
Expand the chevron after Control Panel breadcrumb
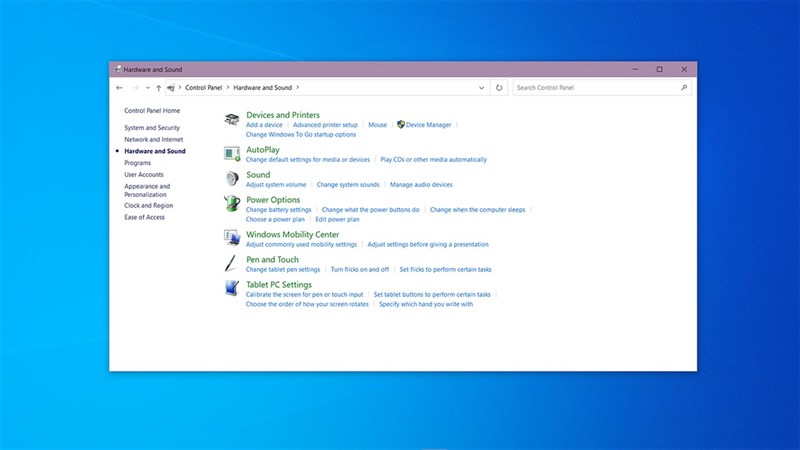[x=227, y=88]
